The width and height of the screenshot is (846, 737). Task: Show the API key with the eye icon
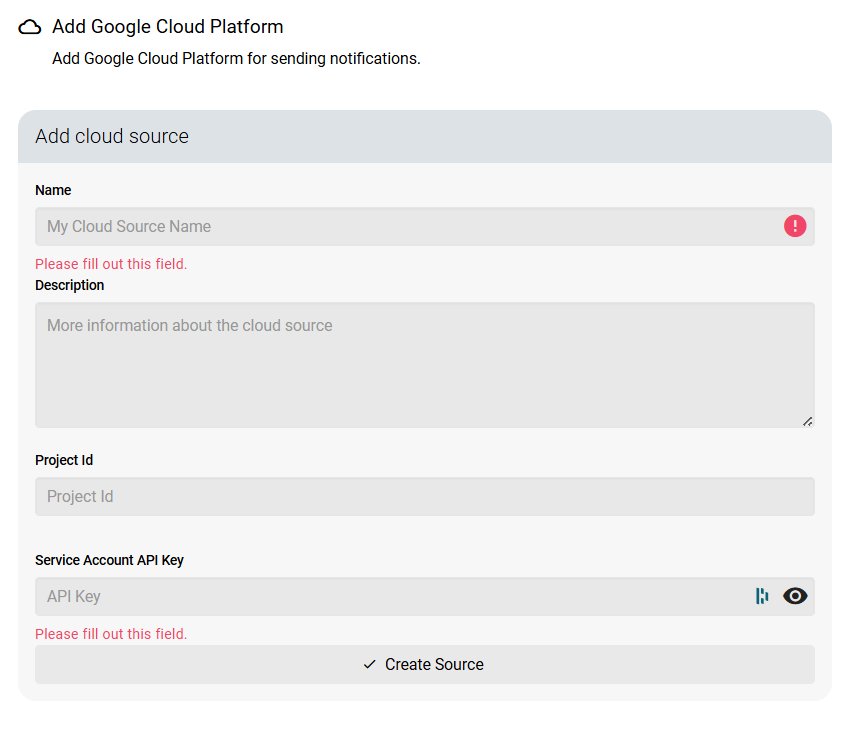pyautogui.click(x=795, y=596)
